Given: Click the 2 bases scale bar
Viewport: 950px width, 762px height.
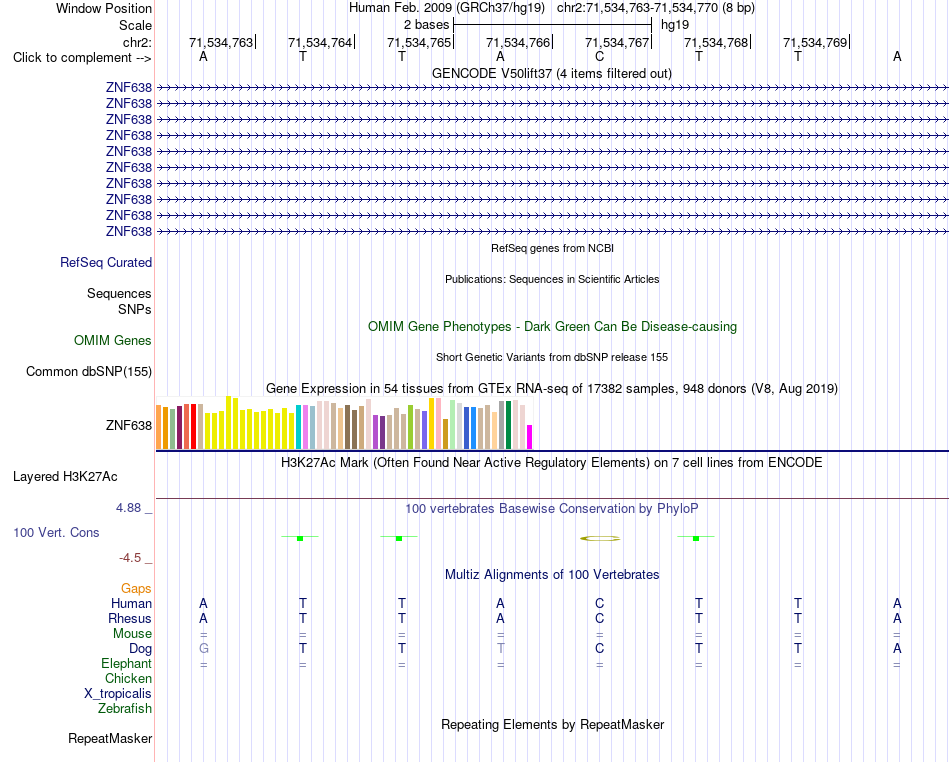Looking at the screenshot, I should [552, 25].
